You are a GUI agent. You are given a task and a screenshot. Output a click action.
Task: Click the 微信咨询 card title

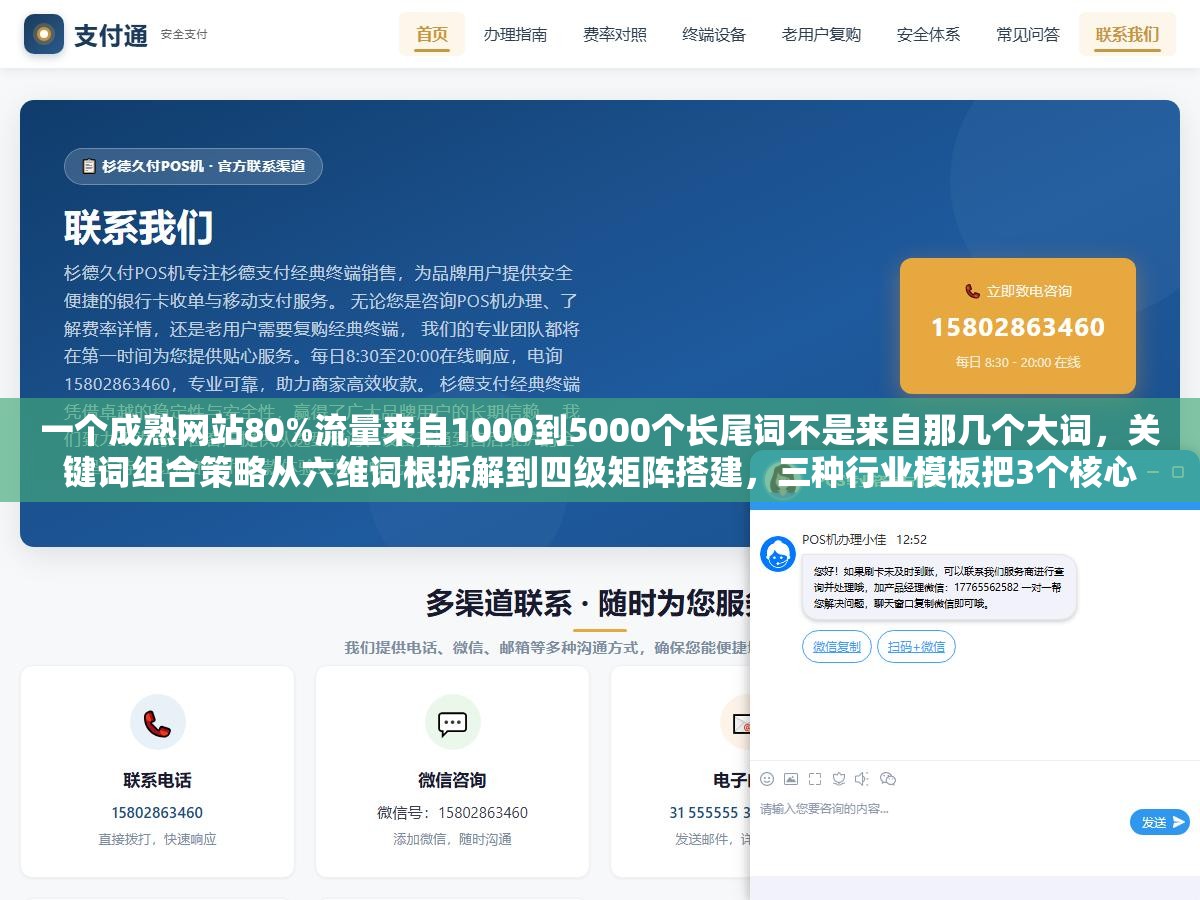coord(452,780)
